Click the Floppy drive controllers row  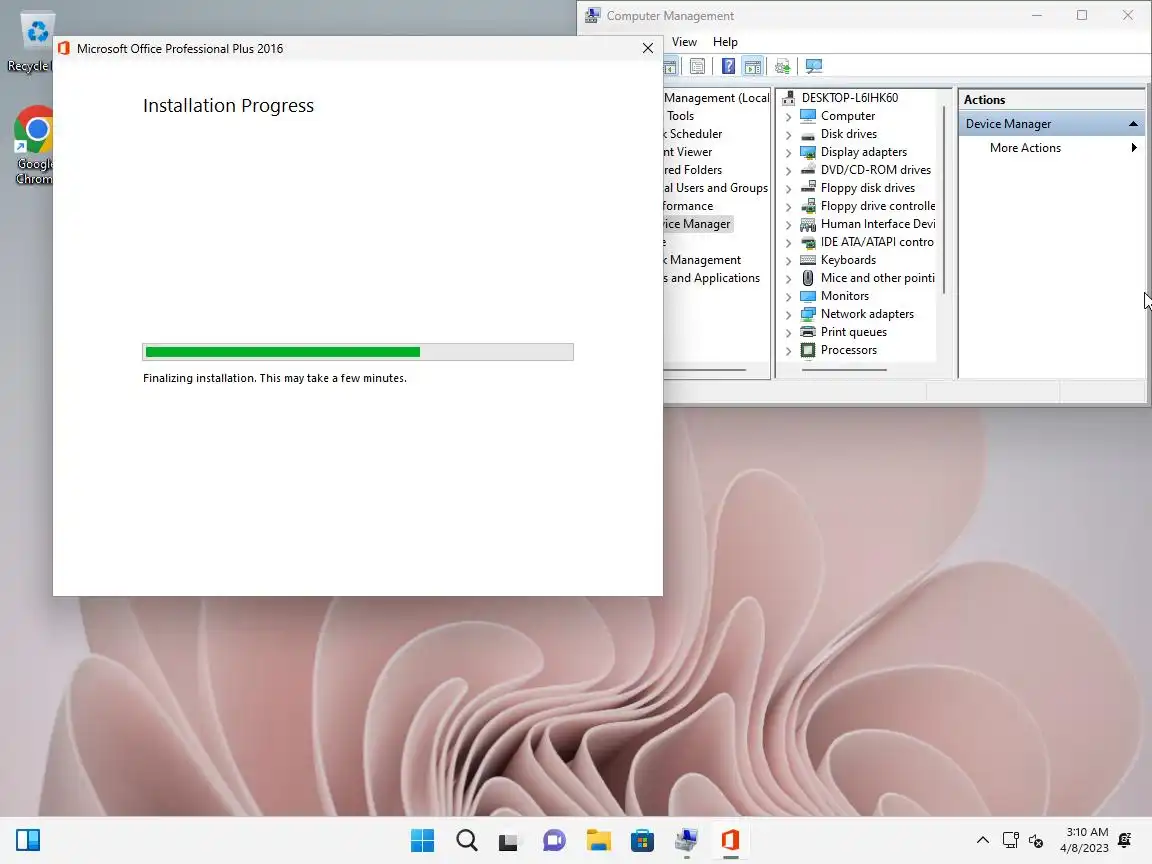868,206
